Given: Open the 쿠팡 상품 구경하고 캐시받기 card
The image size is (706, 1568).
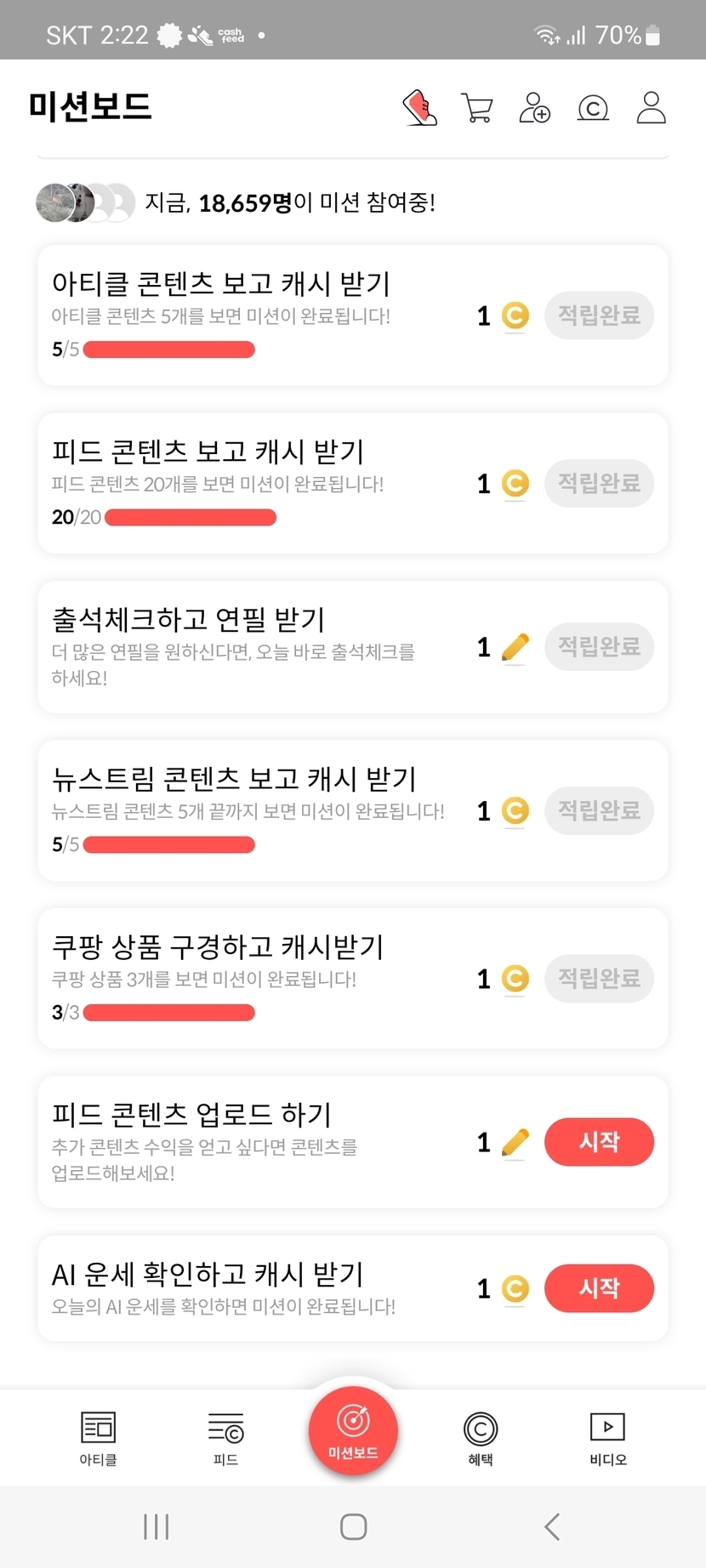Looking at the screenshot, I should pyautogui.click(x=255, y=978).
